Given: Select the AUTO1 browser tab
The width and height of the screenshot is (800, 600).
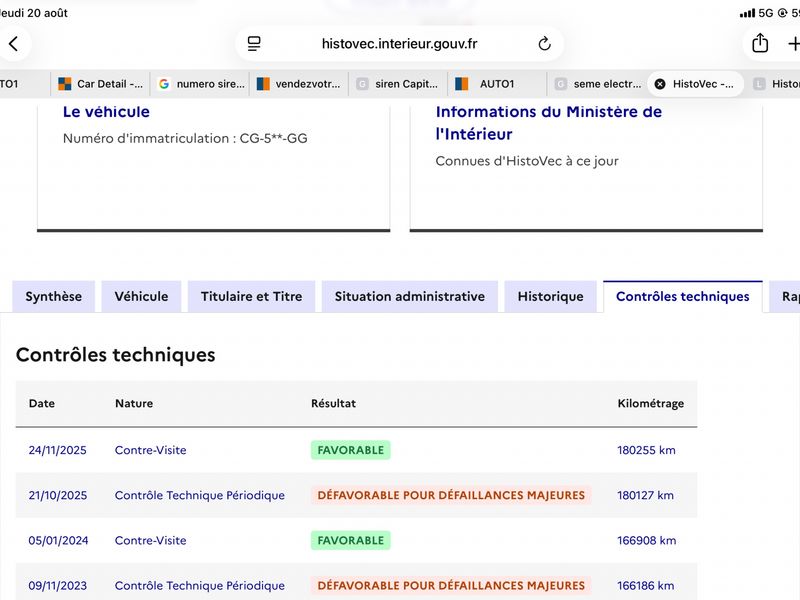Looking at the screenshot, I should click(497, 84).
